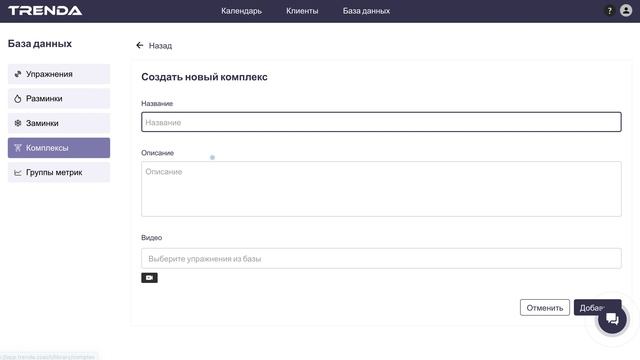Image resolution: width=640 pixels, height=360 pixels.
Task: Select Заминки in the sidebar
Action: click(59, 123)
